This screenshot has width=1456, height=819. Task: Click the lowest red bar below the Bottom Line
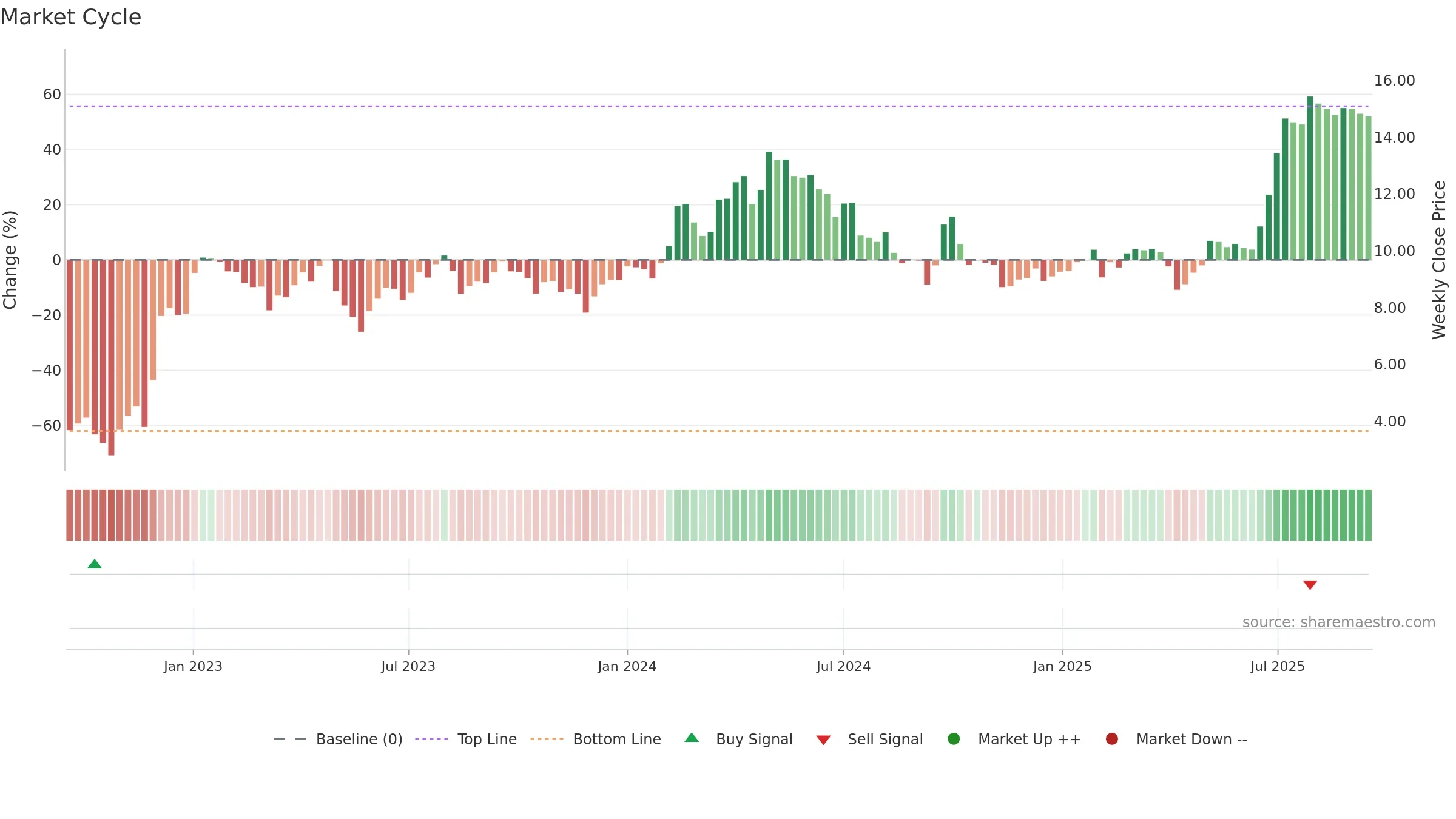[x=111, y=357]
